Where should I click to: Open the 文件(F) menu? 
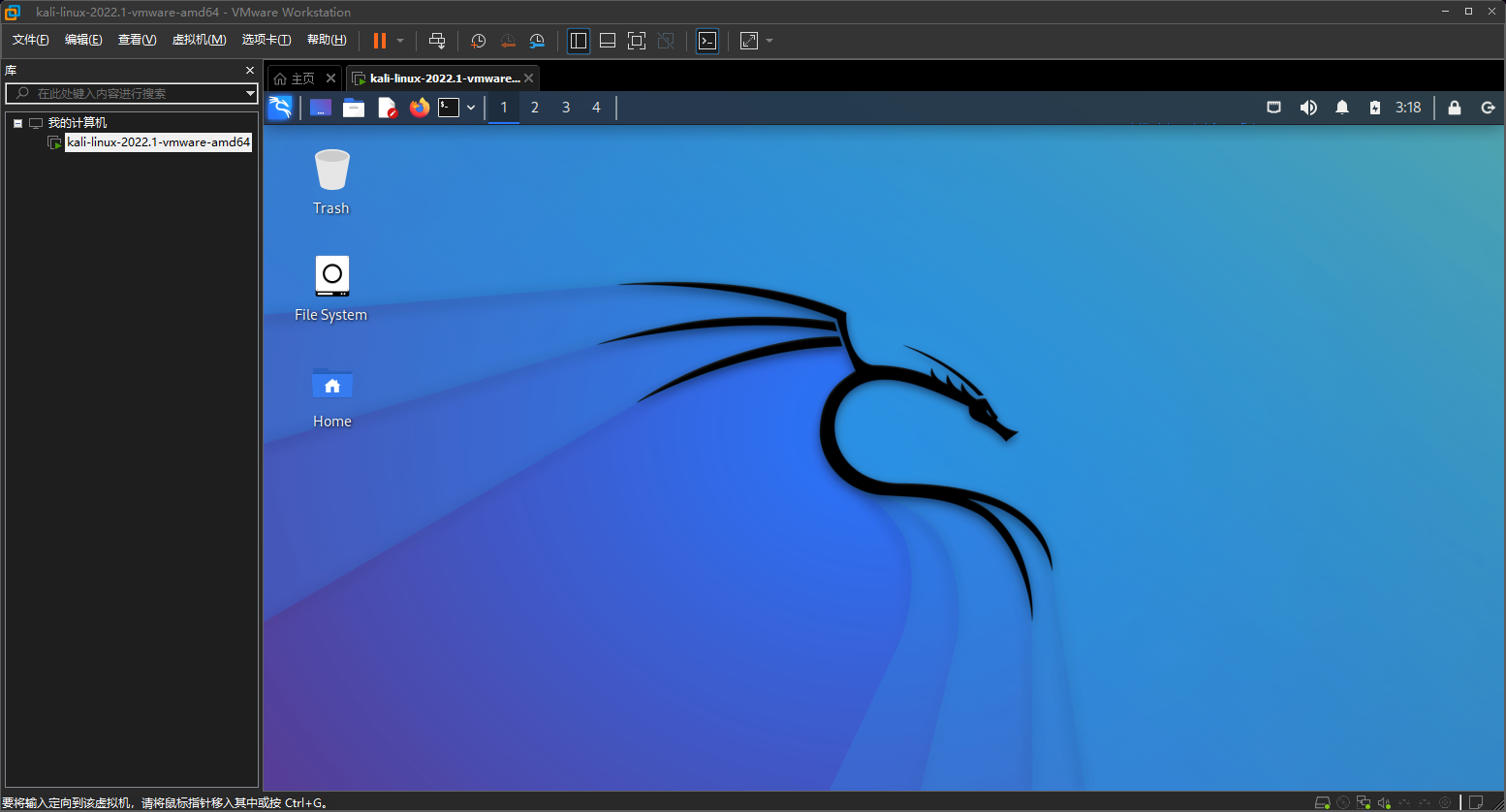click(x=31, y=40)
